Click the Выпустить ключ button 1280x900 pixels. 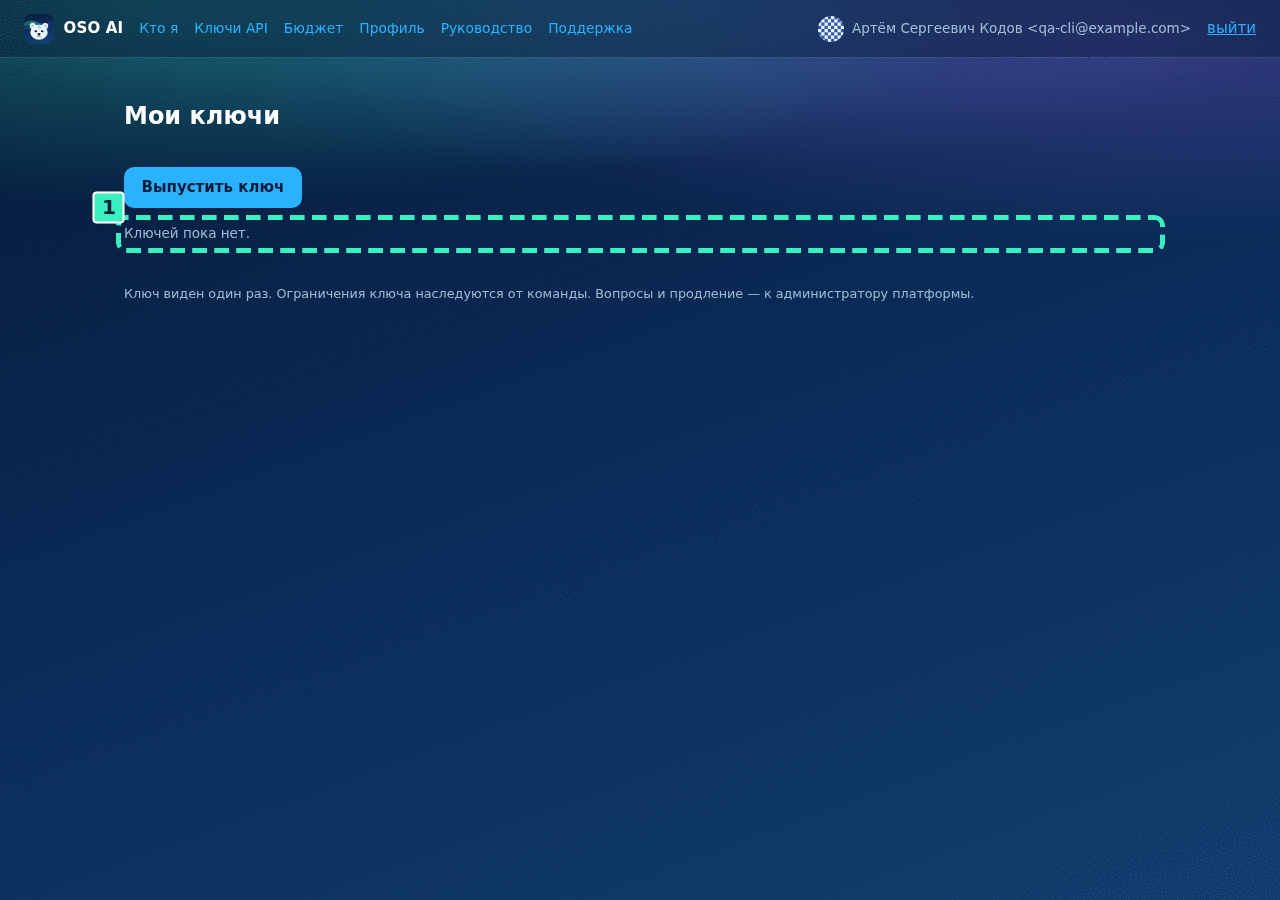coord(213,187)
